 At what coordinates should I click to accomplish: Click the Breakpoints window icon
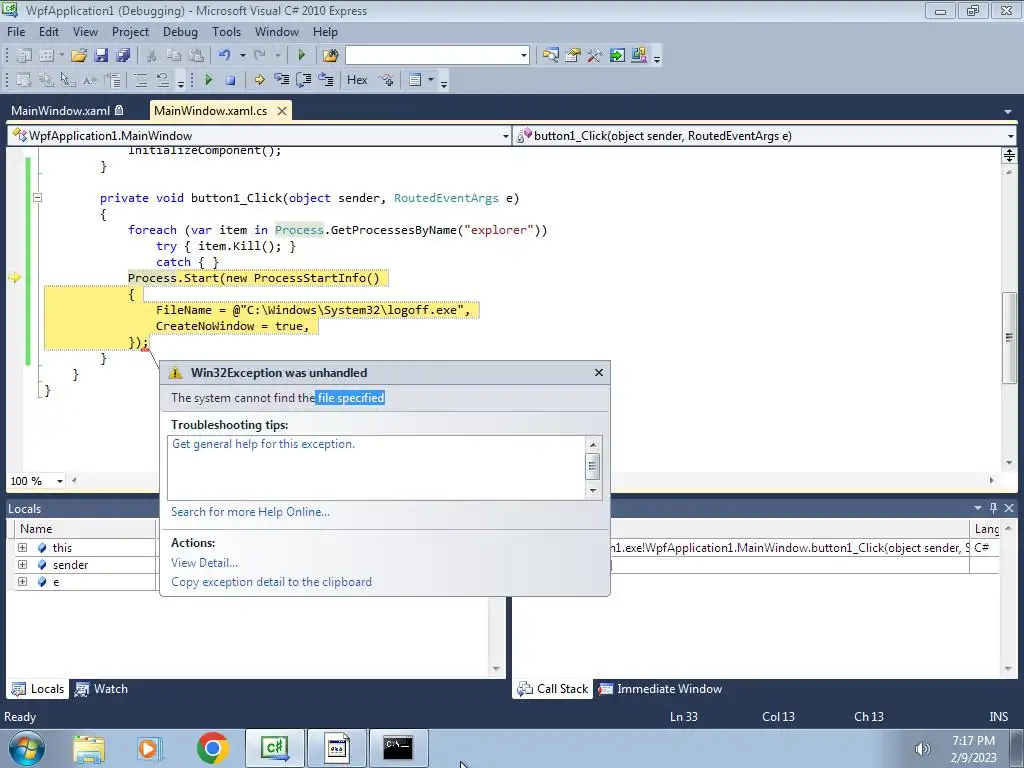tap(387, 80)
